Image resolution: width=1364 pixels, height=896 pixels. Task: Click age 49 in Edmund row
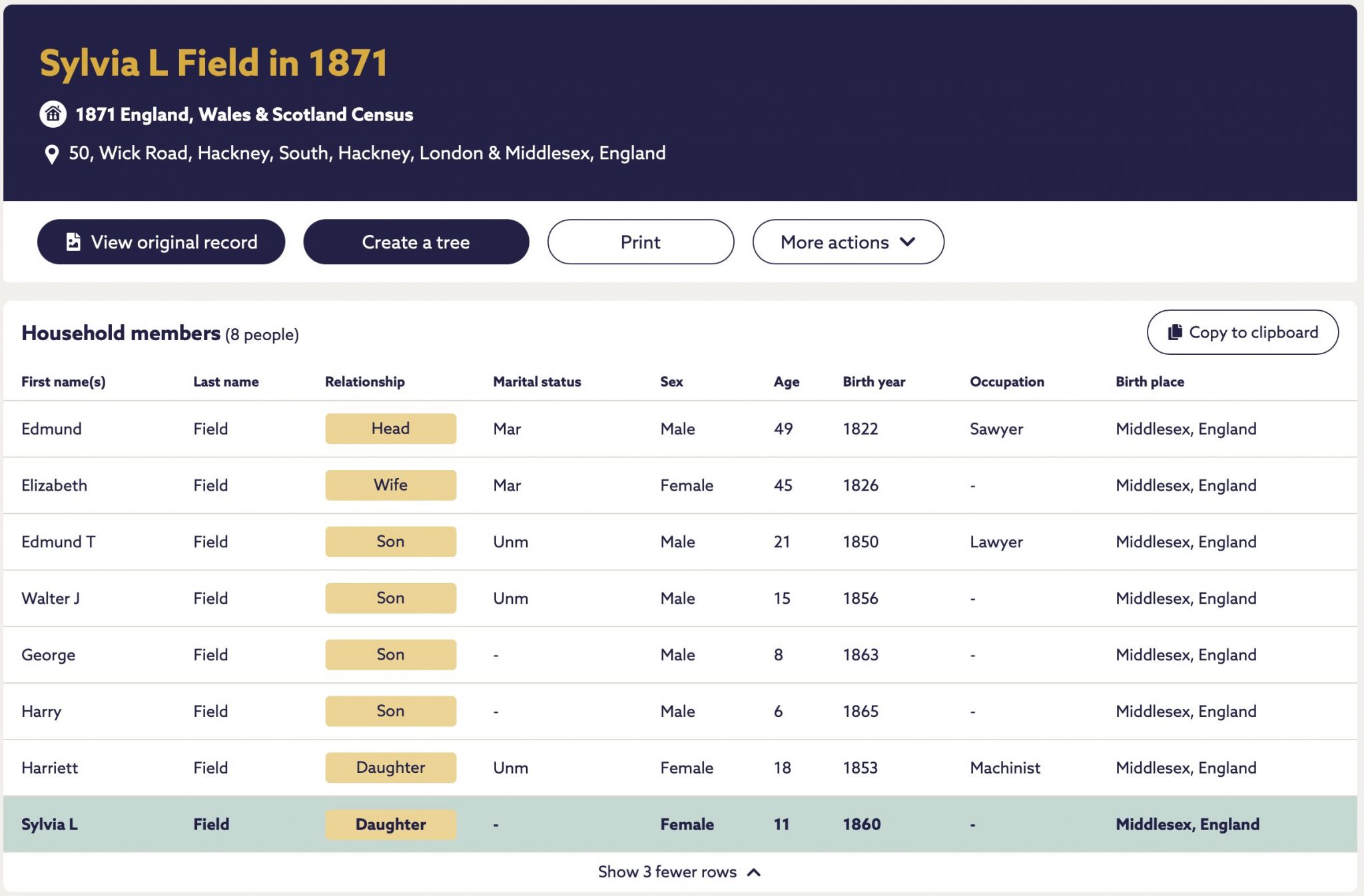click(x=783, y=429)
